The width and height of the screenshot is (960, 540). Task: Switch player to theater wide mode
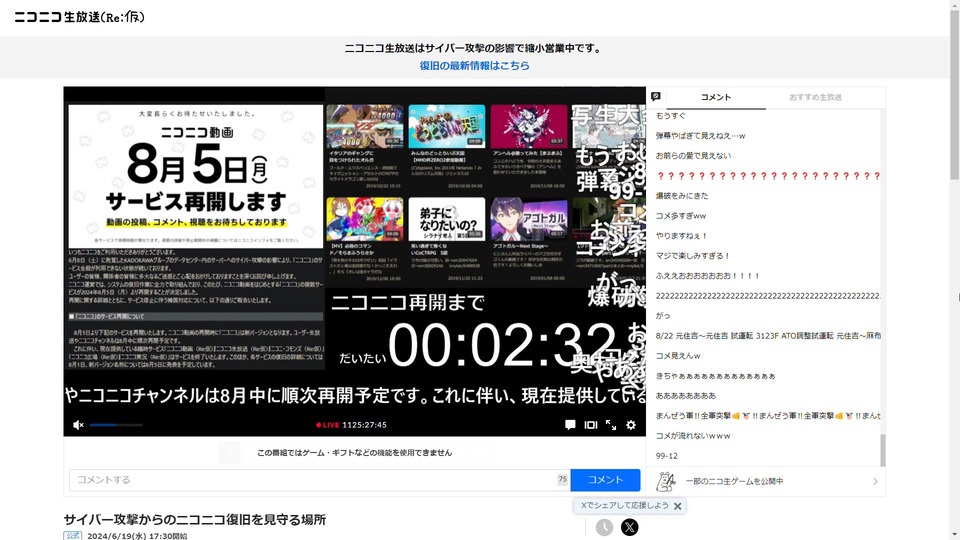pos(590,425)
